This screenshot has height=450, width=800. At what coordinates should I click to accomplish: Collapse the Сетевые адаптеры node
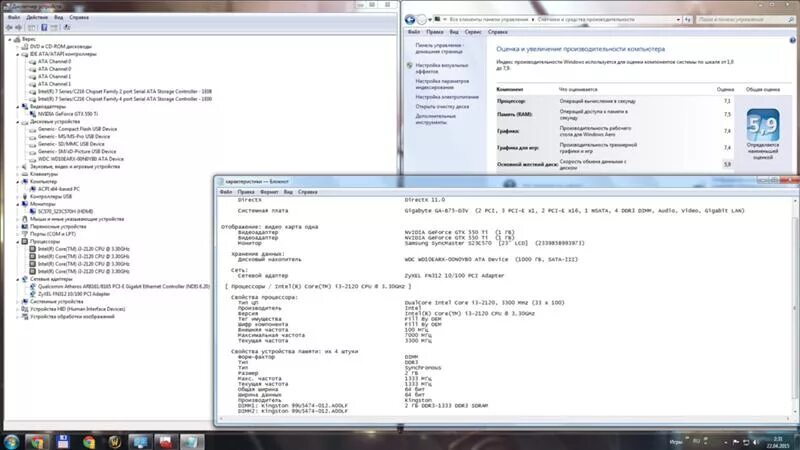click(x=17, y=279)
